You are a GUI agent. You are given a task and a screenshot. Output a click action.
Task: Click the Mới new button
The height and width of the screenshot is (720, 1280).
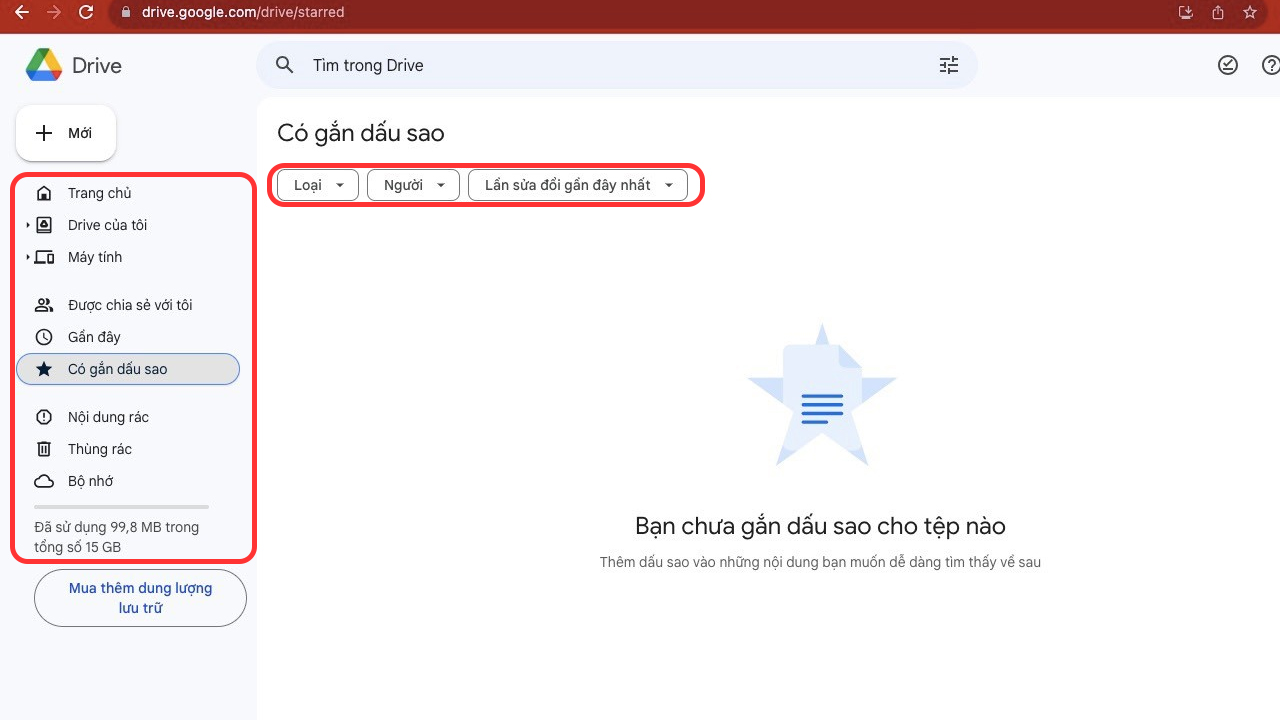[x=66, y=133]
